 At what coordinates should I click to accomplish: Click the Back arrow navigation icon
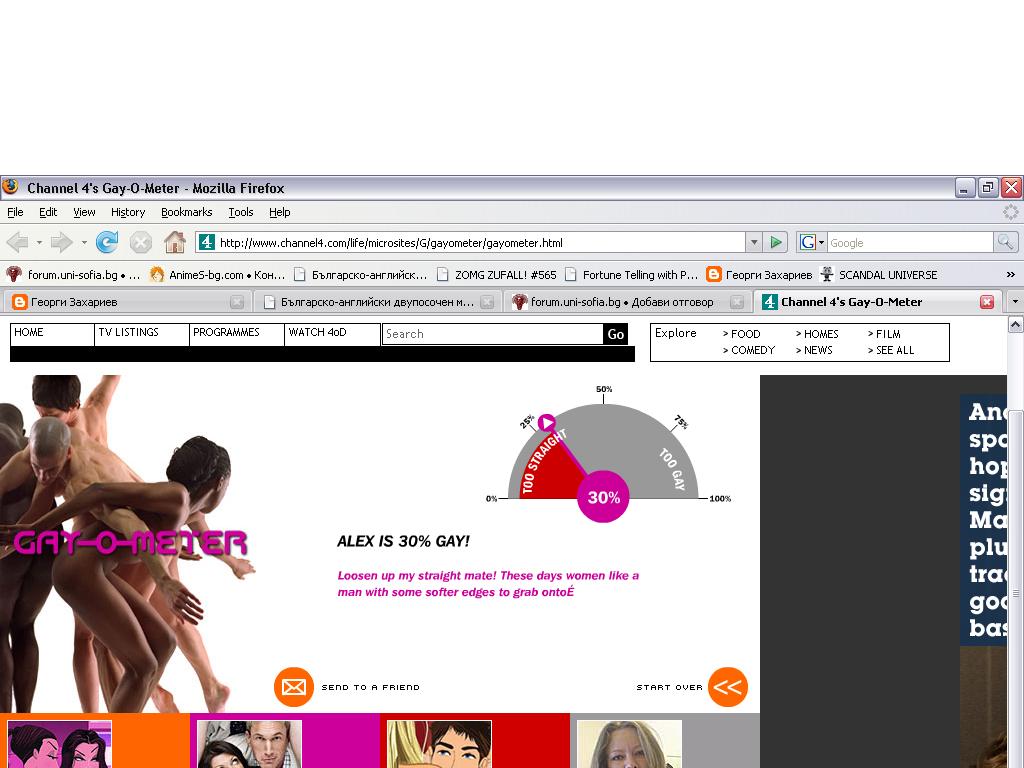[x=17, y=242]
